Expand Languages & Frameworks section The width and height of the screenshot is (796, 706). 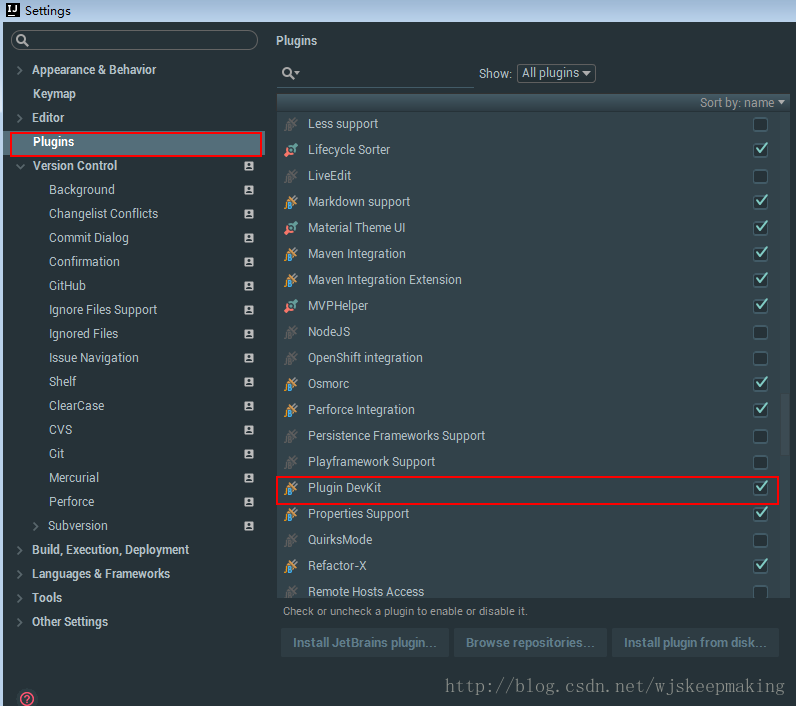(x=19, y=574)
